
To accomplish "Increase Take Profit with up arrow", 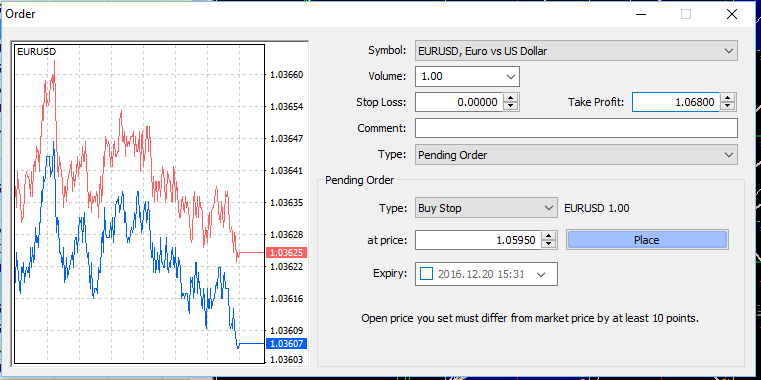I will pyautogui.click(x=728, y=98).
